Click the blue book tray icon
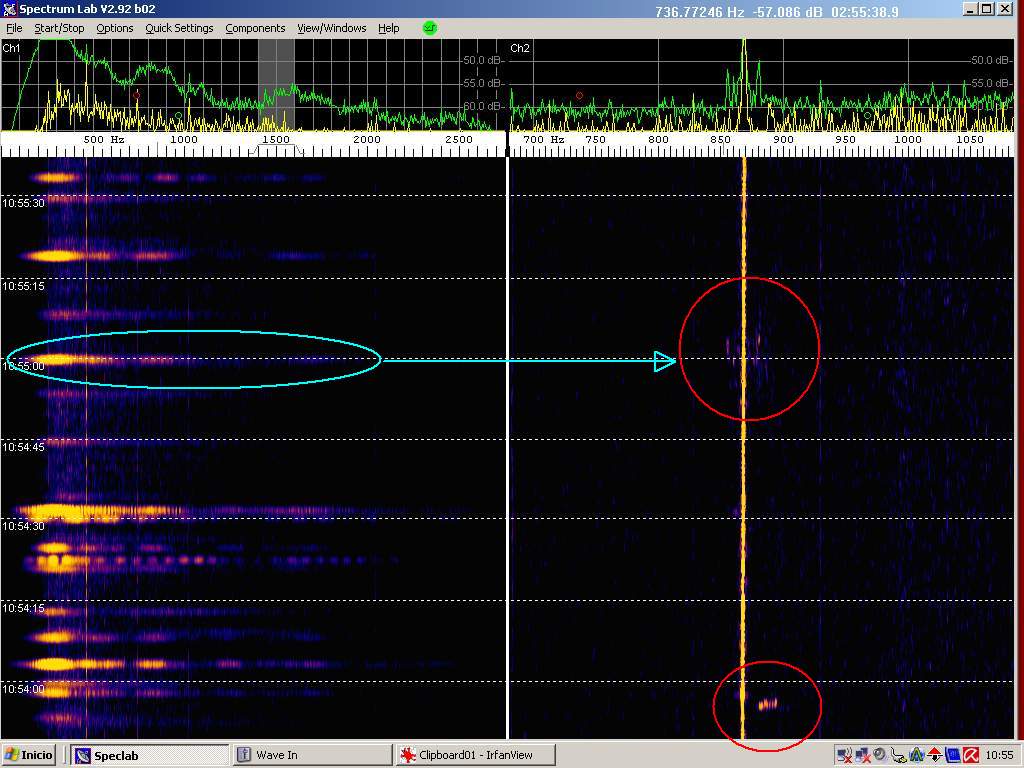Screen dimensions: 1024x768 tap(951, 755)
